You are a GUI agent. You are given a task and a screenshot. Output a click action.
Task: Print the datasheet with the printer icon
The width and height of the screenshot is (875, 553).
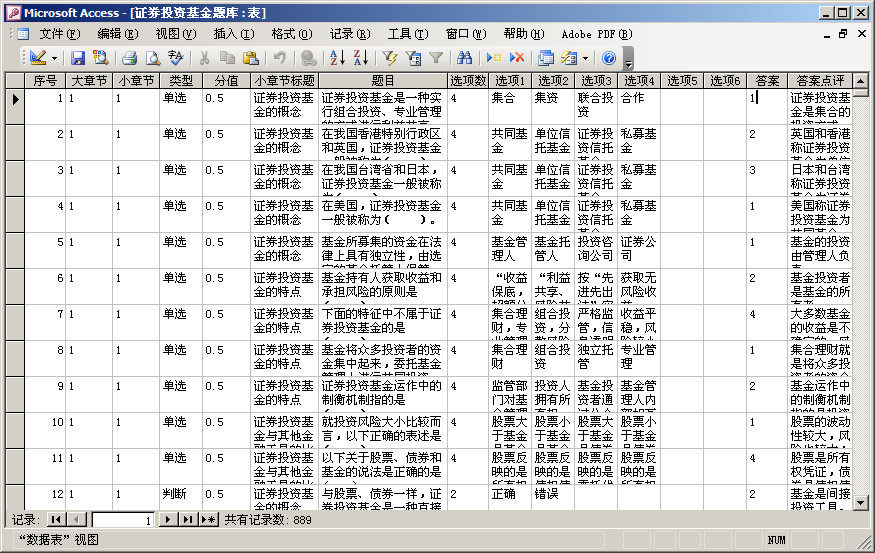coord(129,57)
